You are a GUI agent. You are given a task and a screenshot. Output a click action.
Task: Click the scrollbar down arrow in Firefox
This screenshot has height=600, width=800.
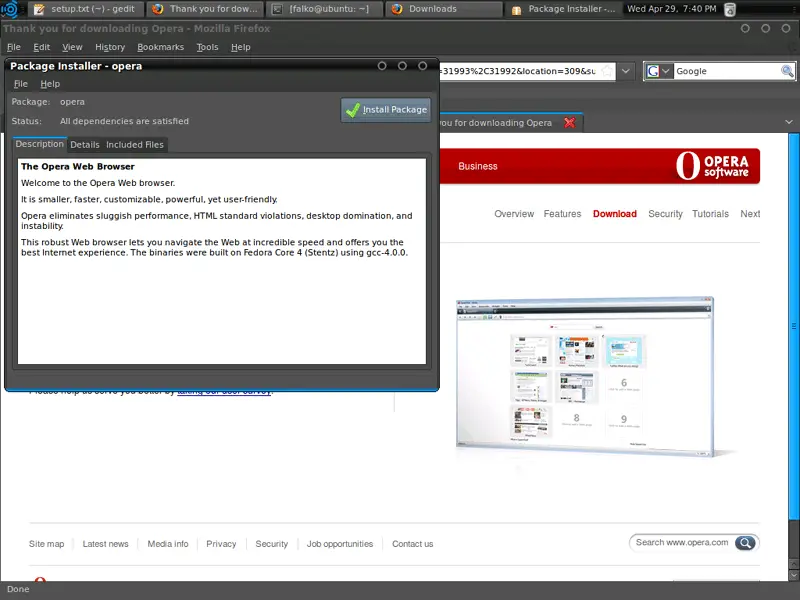793,575
